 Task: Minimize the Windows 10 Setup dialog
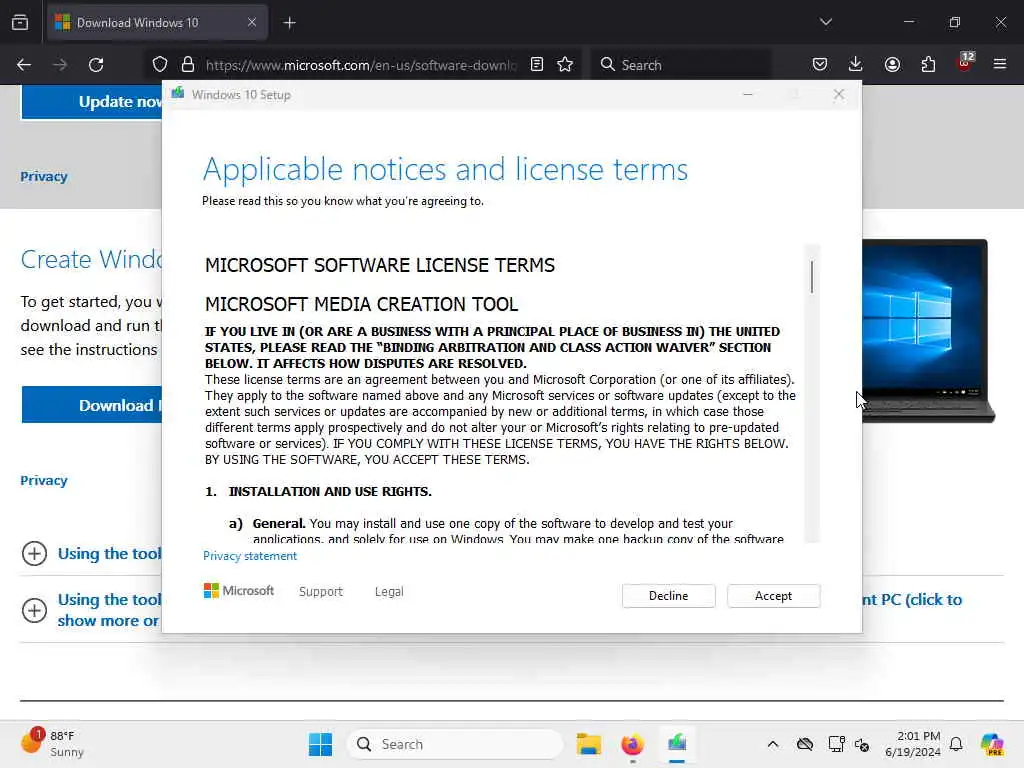748,95
